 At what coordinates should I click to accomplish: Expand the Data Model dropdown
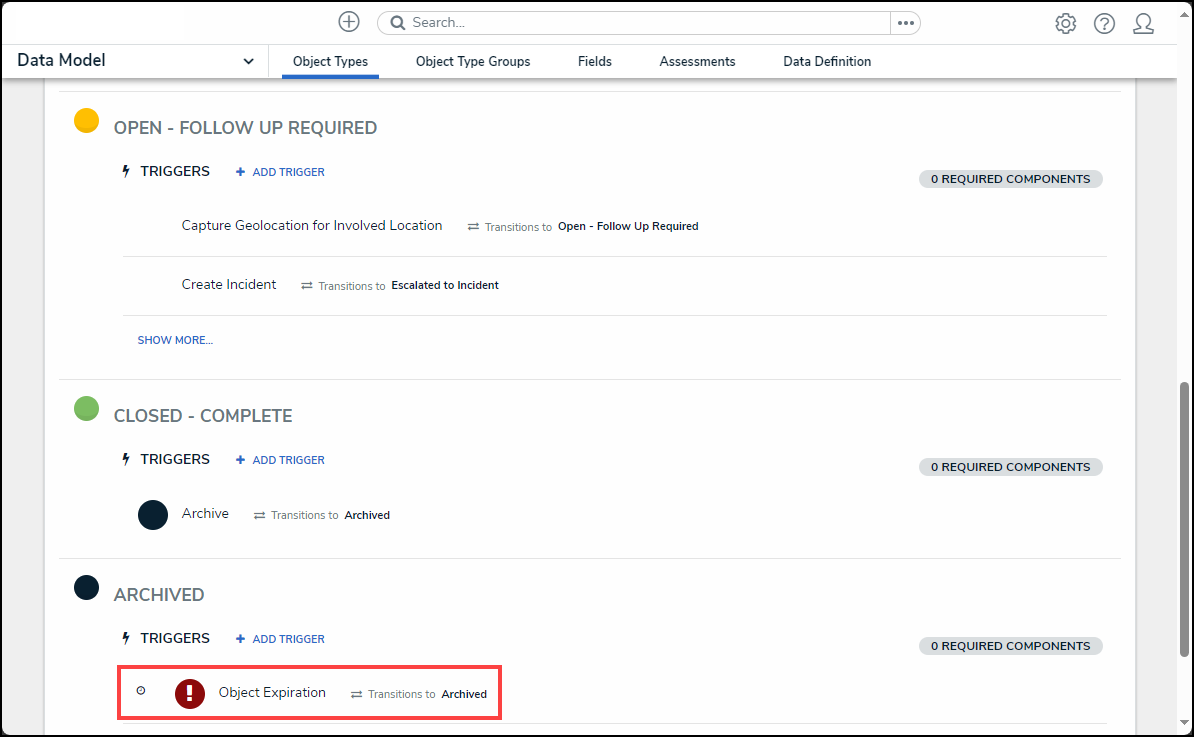tap(248, 62)
